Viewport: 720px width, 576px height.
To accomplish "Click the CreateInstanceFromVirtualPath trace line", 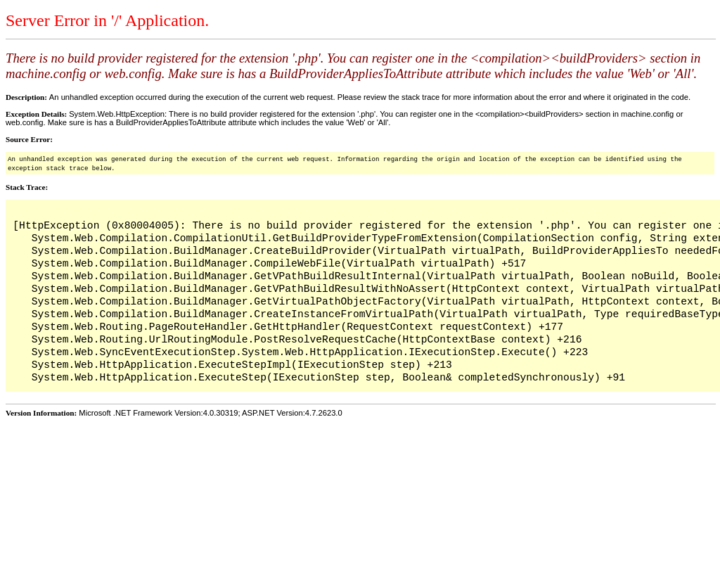I will coord(376,314).
